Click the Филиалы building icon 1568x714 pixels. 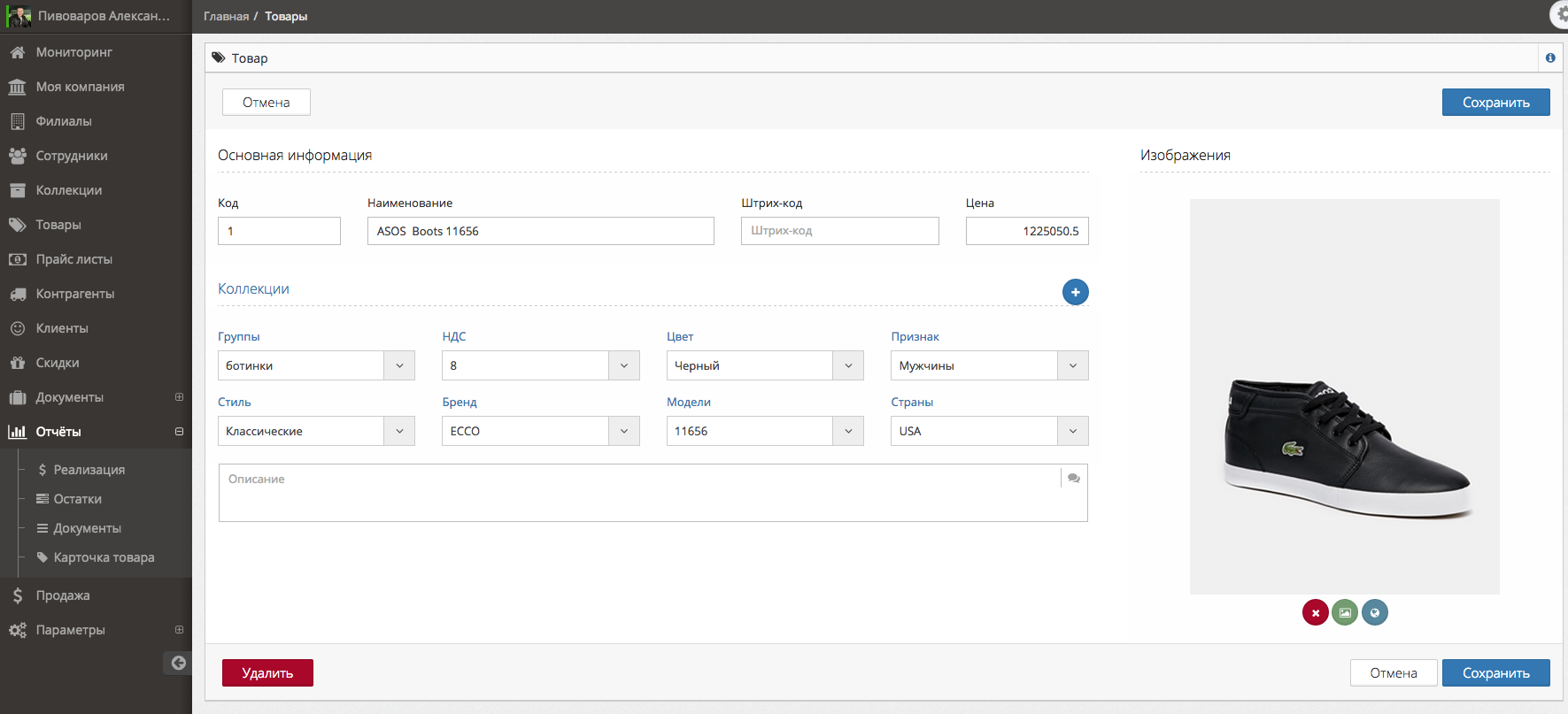(x=17, y=121)
